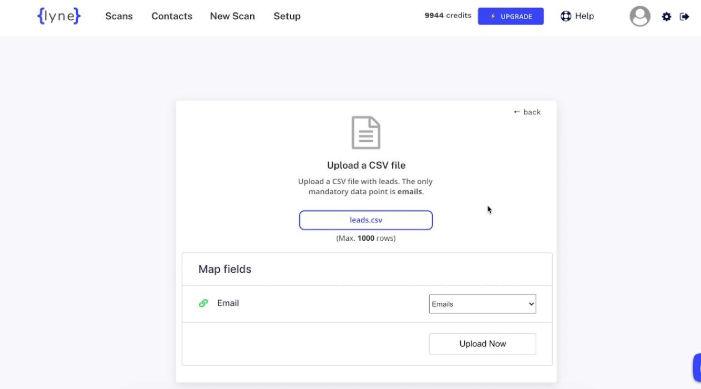The width and height of the screenshot is (701, 389).
Task: Click the Email field label
Action: point(228,303)
